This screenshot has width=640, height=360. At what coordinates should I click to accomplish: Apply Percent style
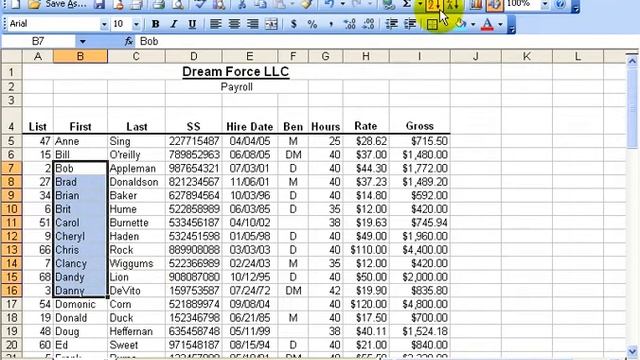point(312,24)
